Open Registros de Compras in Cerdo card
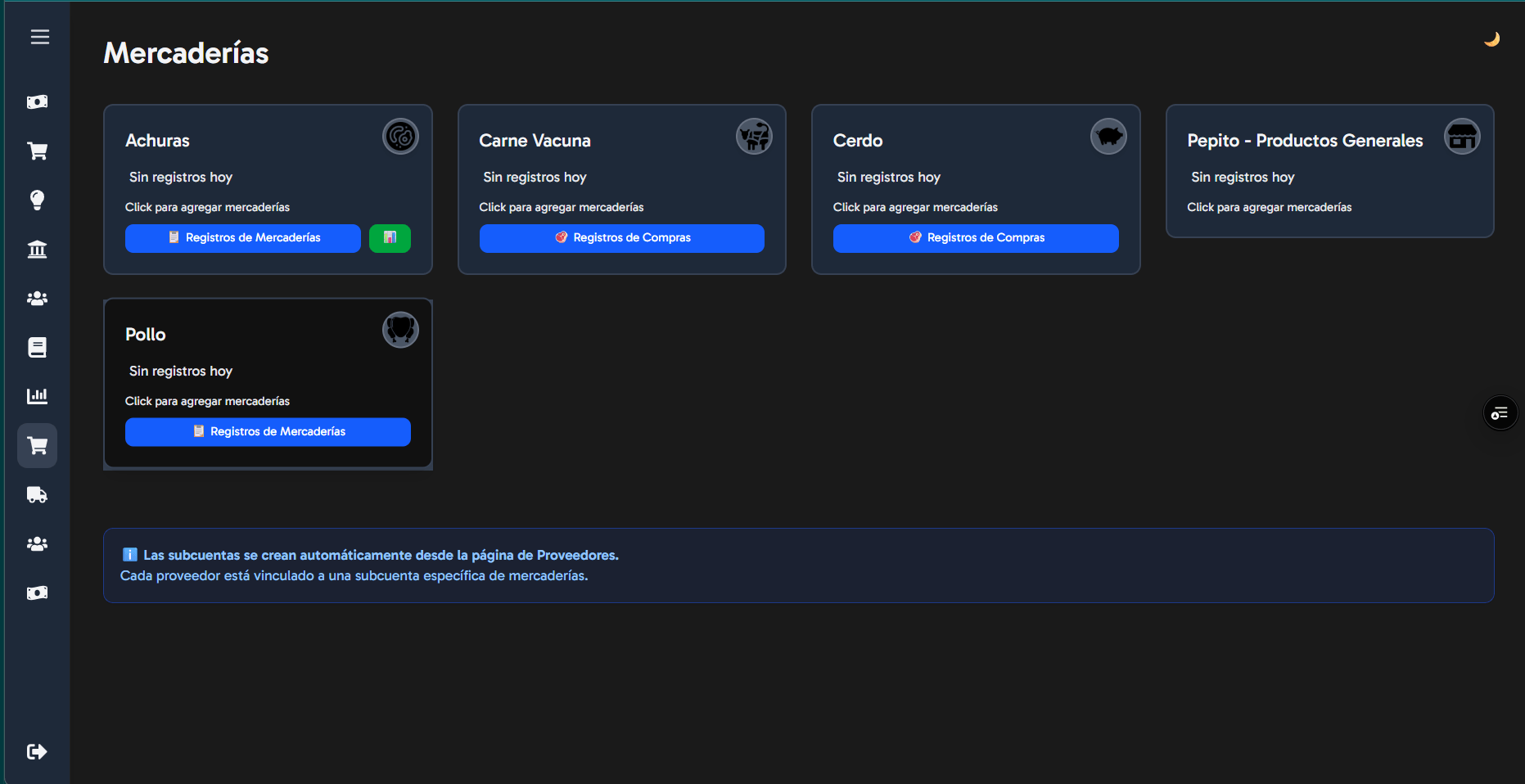1525x784 pixels. click(x=976, y=238)
